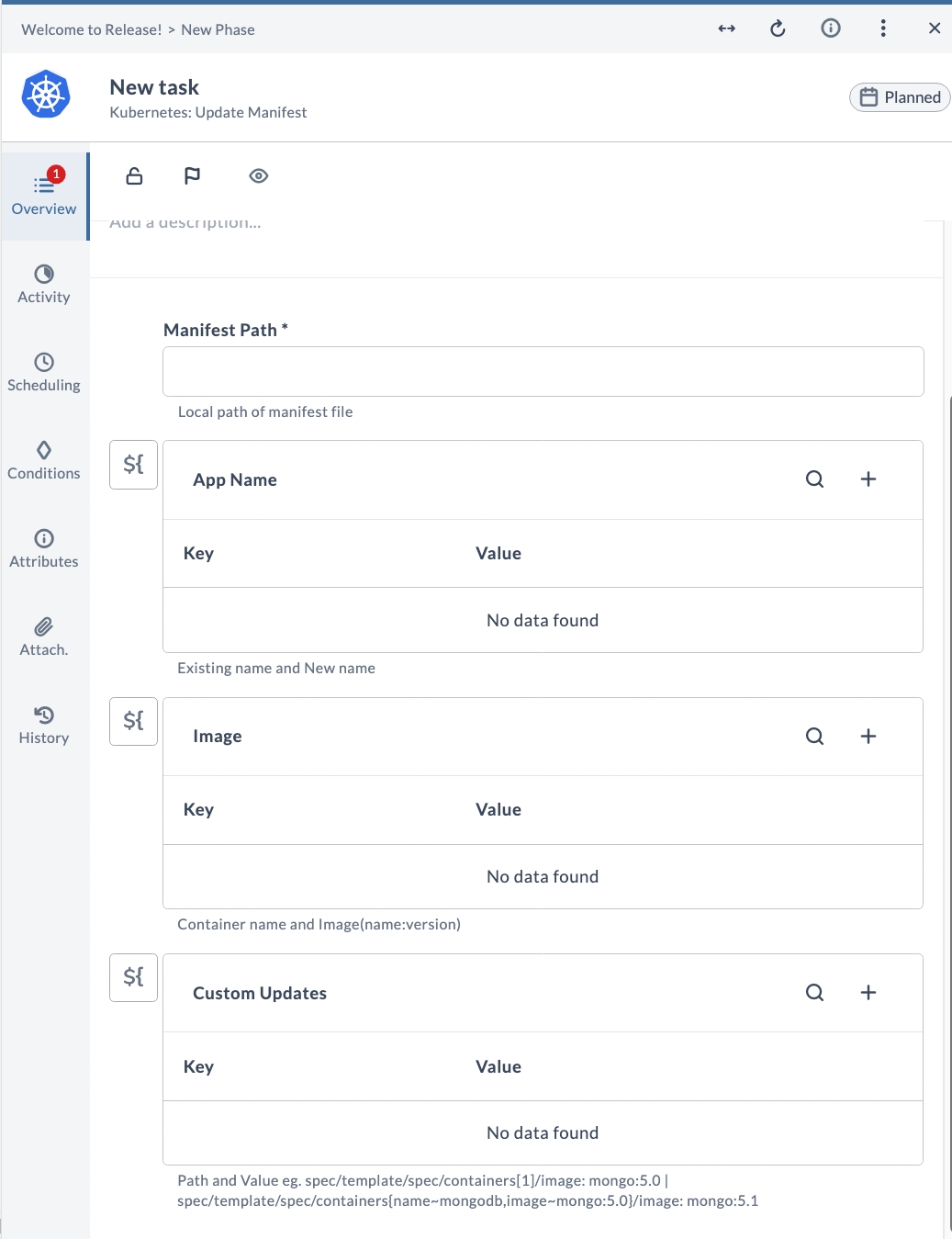Image resolution: width=952 pixels, height=1239 pixels.
Task: Open the Attach. tab
Action: click(x=44, y=636)
